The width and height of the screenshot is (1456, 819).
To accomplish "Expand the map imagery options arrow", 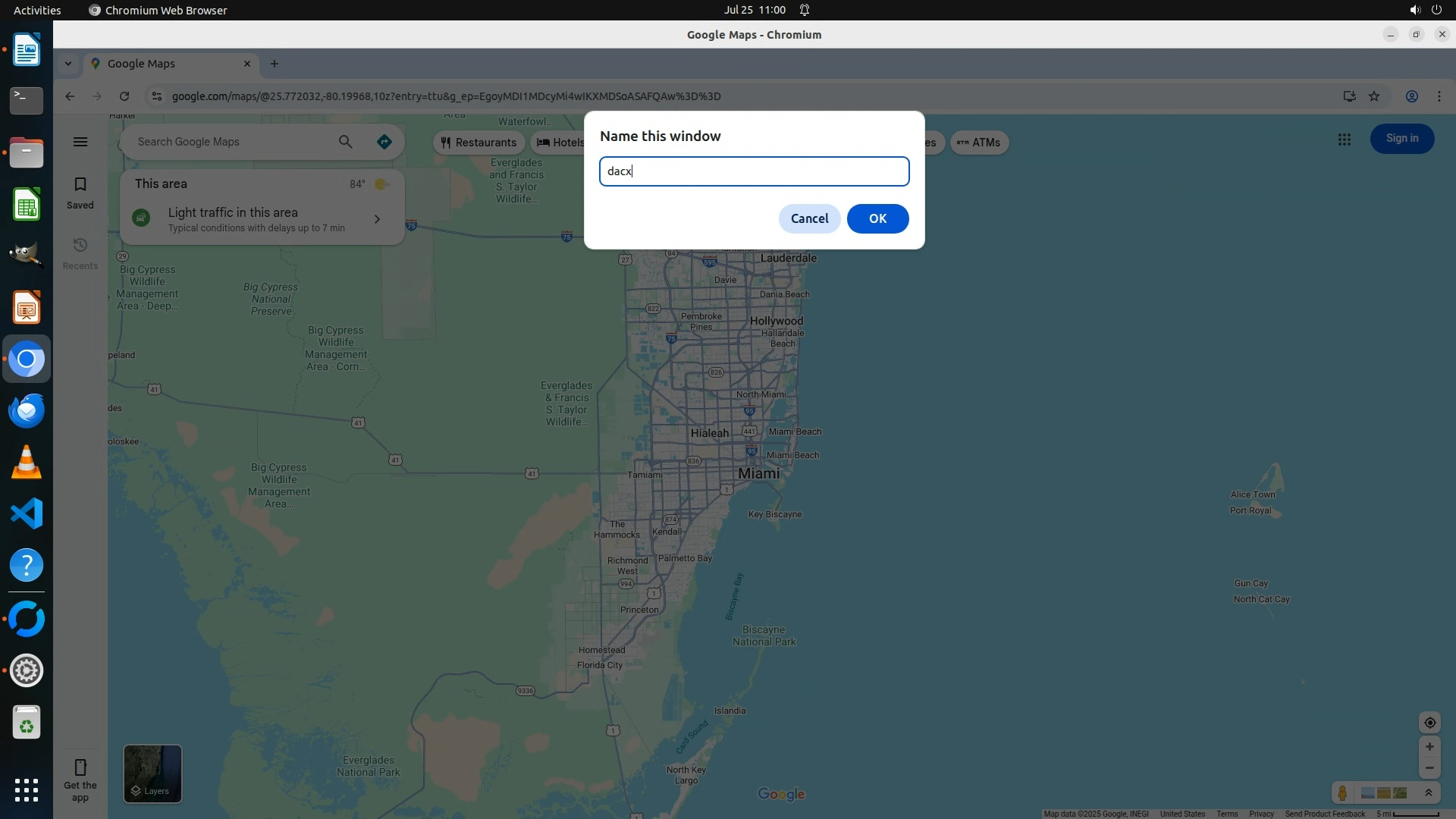I will point(1429,793).
